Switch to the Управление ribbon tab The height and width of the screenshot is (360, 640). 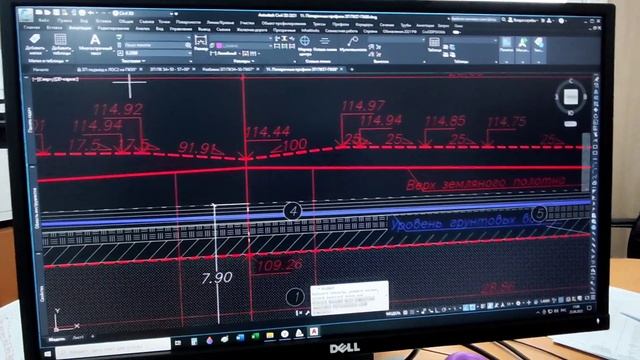[x=180, y=29]
